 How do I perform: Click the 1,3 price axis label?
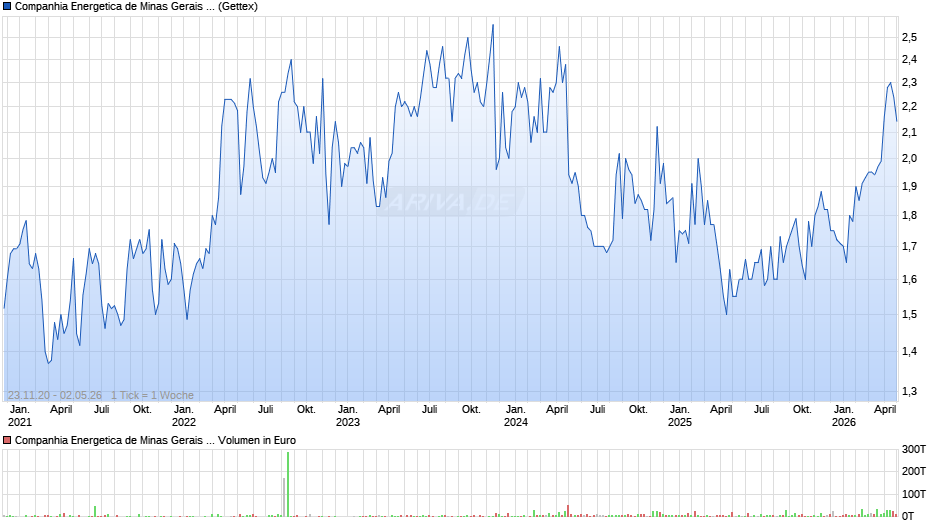(909, 392)
